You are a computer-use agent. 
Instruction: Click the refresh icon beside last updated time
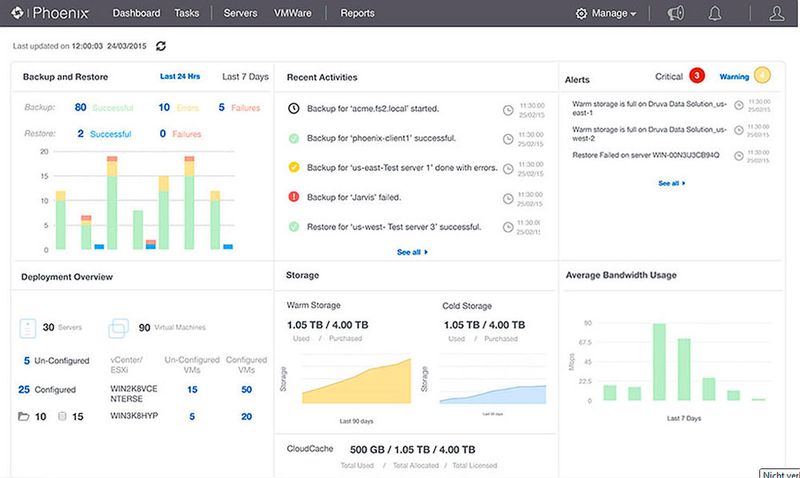tap(161, 46)
